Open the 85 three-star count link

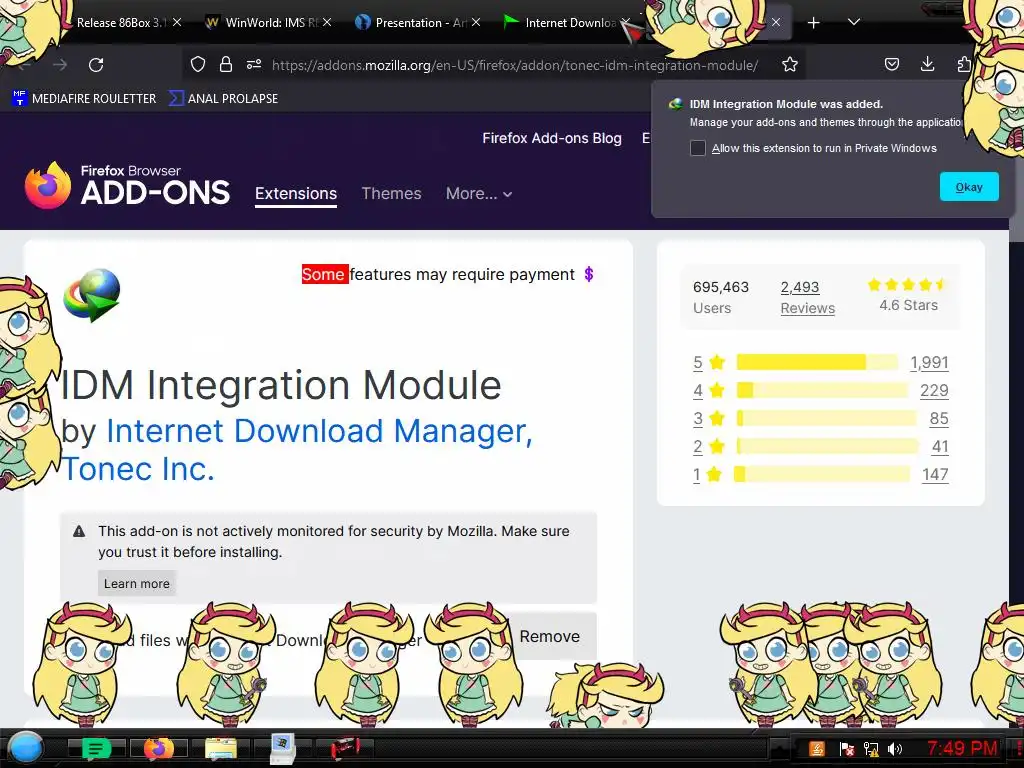[x=938, y=419]
